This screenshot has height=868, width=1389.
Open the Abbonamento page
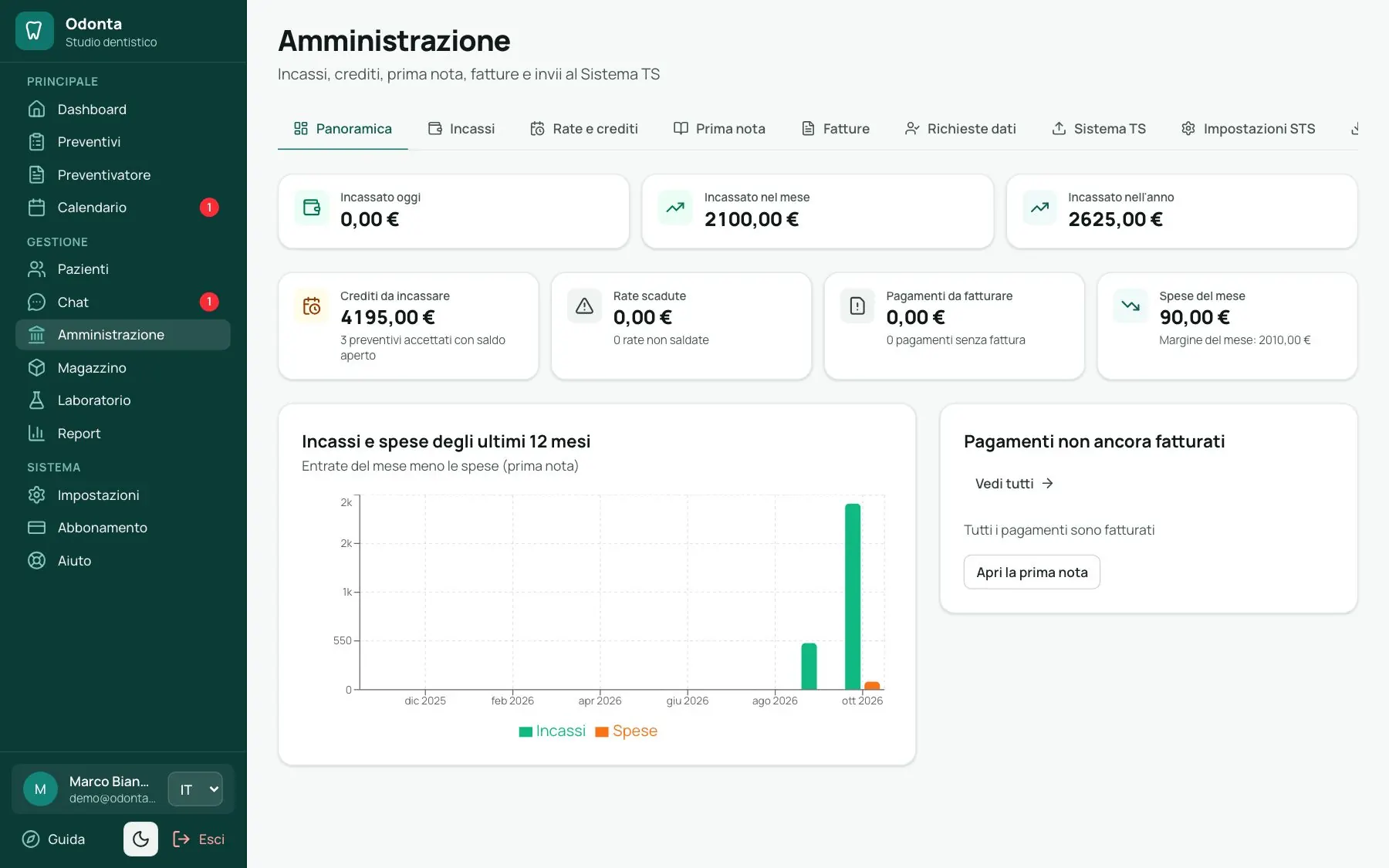[123, 528]
